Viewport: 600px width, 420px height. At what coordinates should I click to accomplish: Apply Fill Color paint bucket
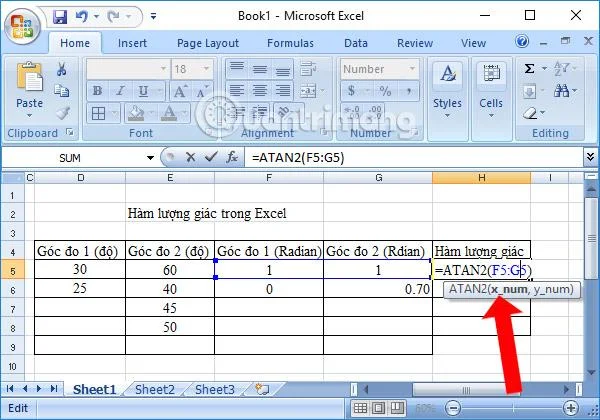coord(135,113)
